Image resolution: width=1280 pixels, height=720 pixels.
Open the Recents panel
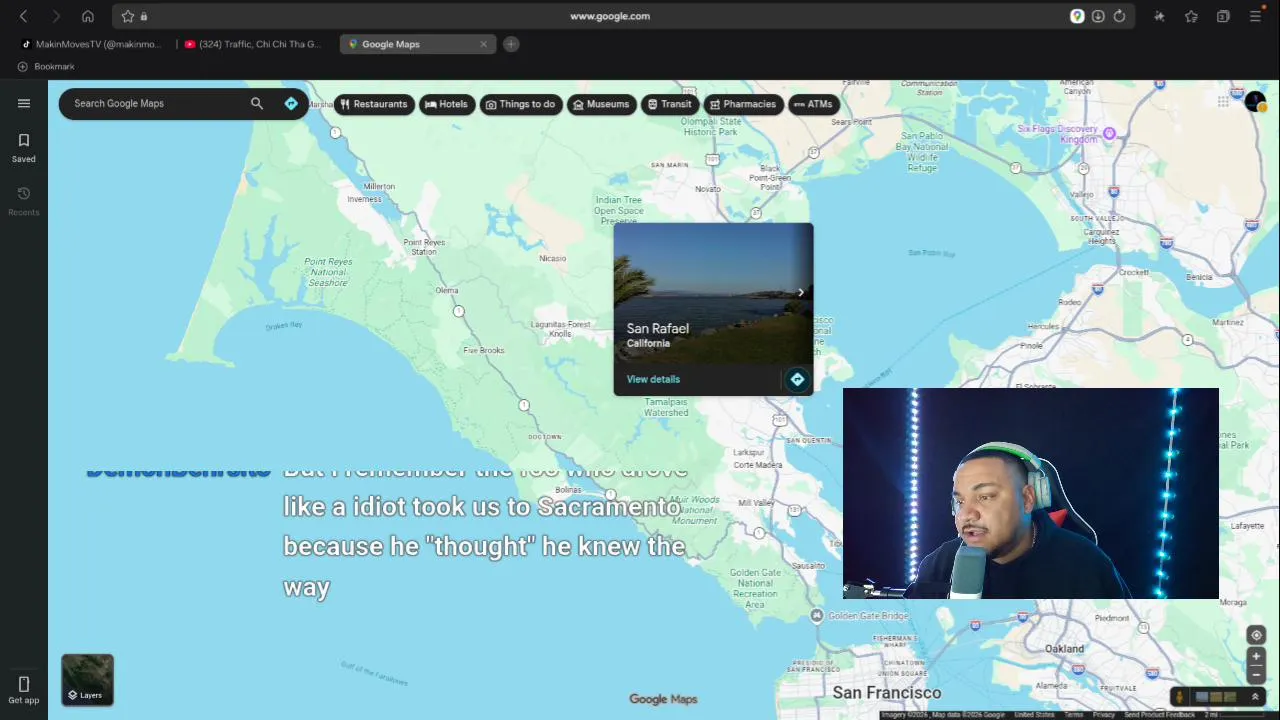24,201
